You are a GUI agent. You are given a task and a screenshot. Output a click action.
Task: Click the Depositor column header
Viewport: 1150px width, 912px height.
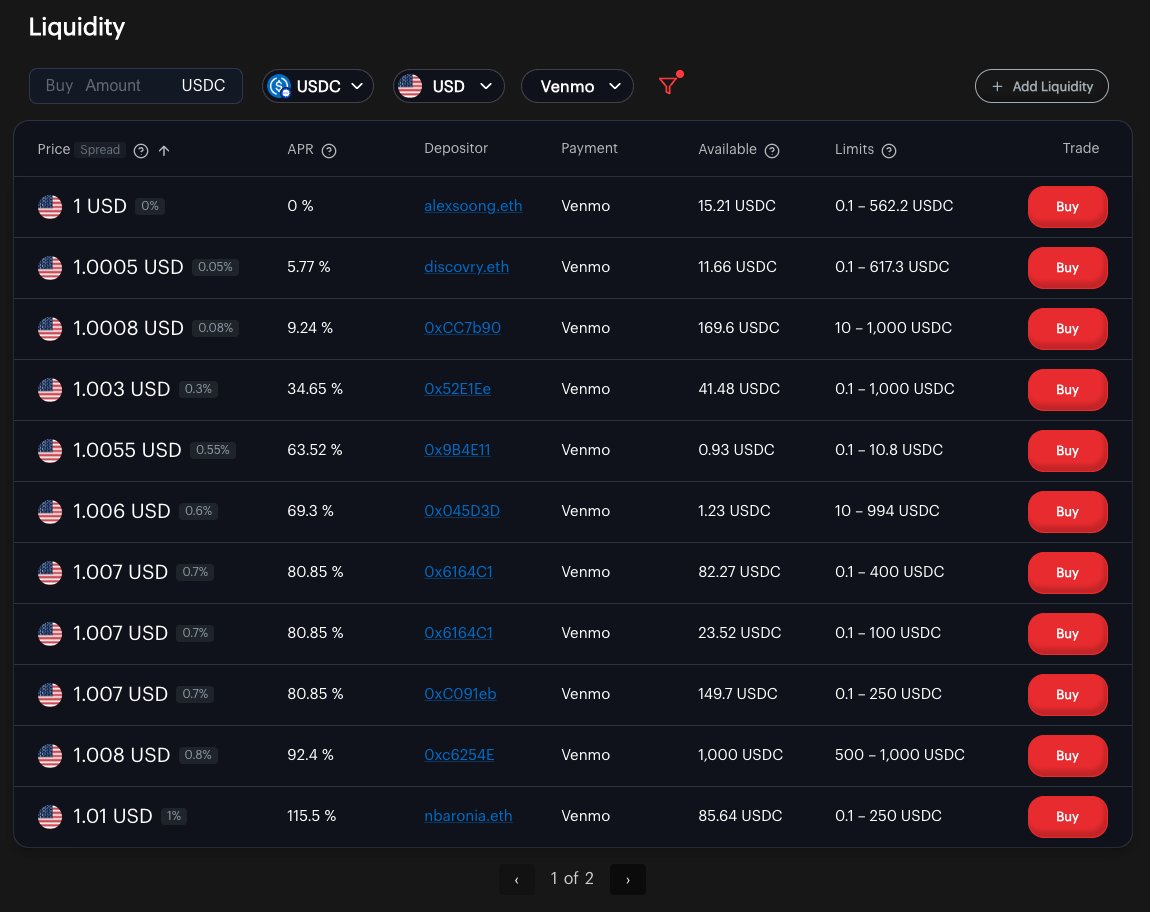coord(455,148)
